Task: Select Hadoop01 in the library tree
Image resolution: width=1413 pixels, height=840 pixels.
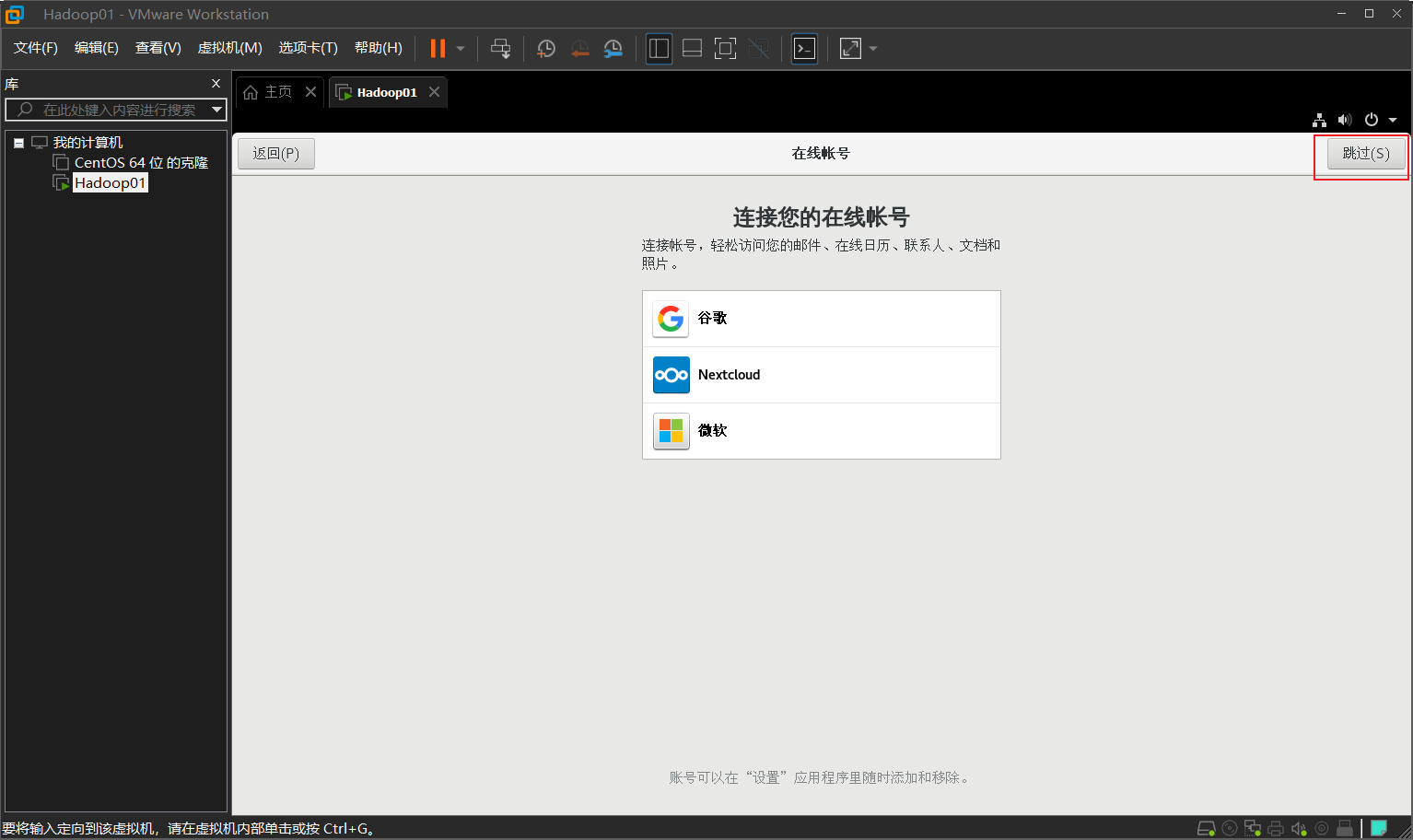Action: (x=110, y=183)
